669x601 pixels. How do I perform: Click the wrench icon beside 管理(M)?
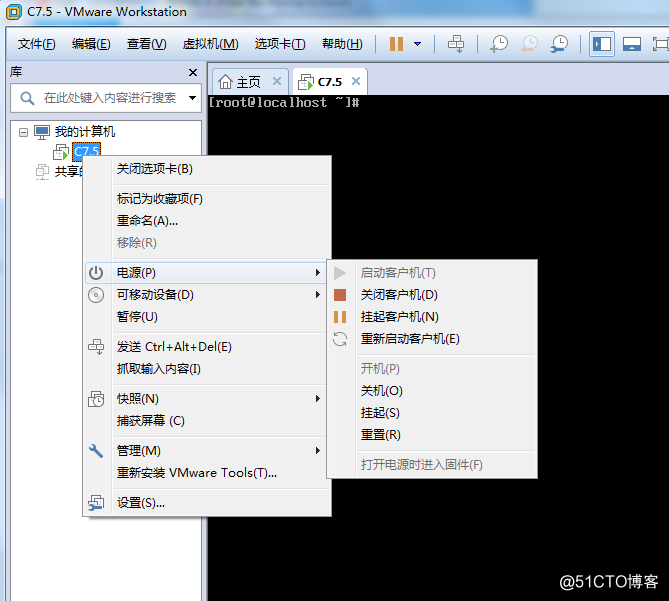[x=96, y=451]
